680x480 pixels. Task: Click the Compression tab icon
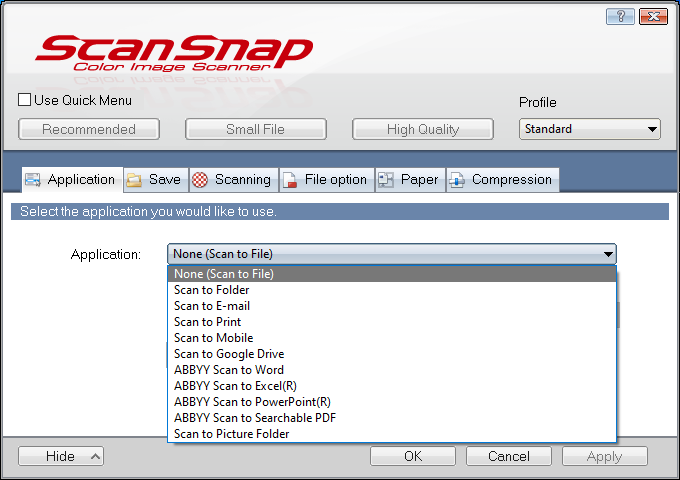pos(457,180)
